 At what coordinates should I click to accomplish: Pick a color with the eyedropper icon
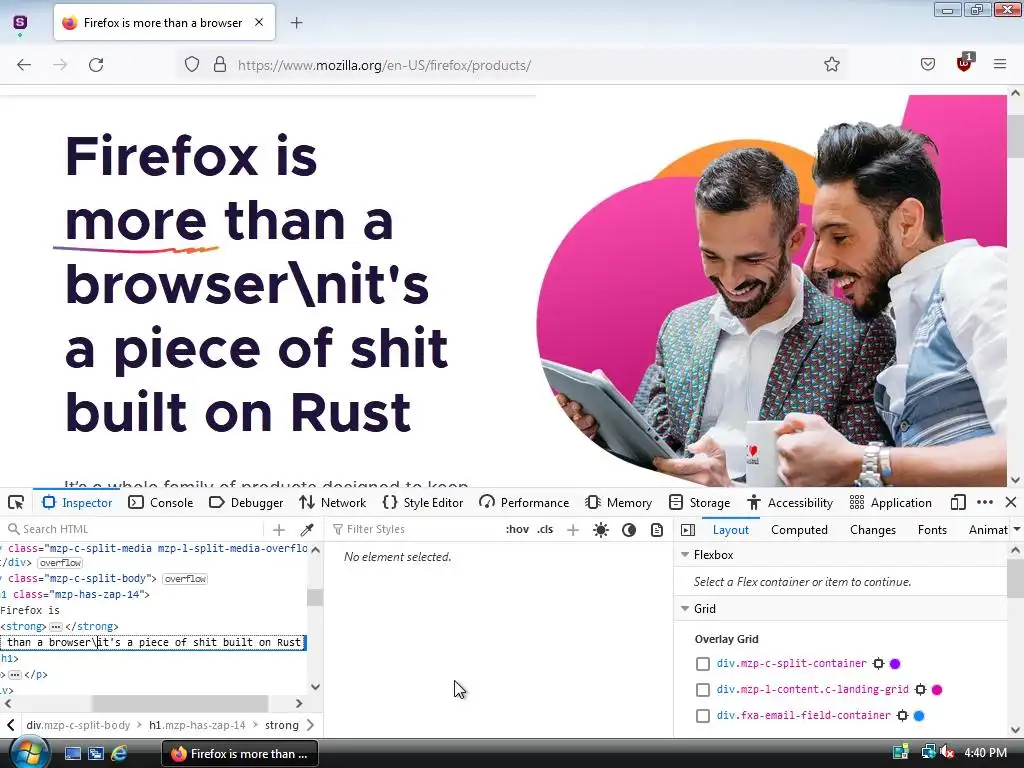tap(306, 530)
